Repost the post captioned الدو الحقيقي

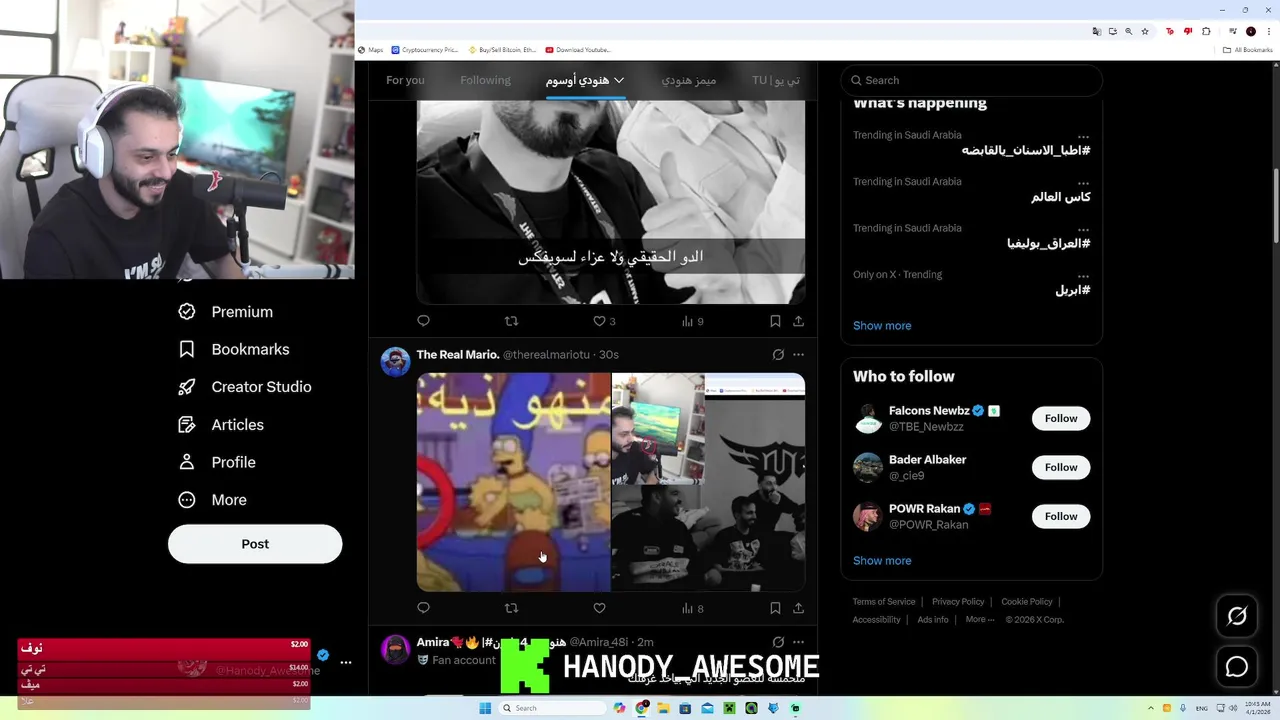[511, 321]
